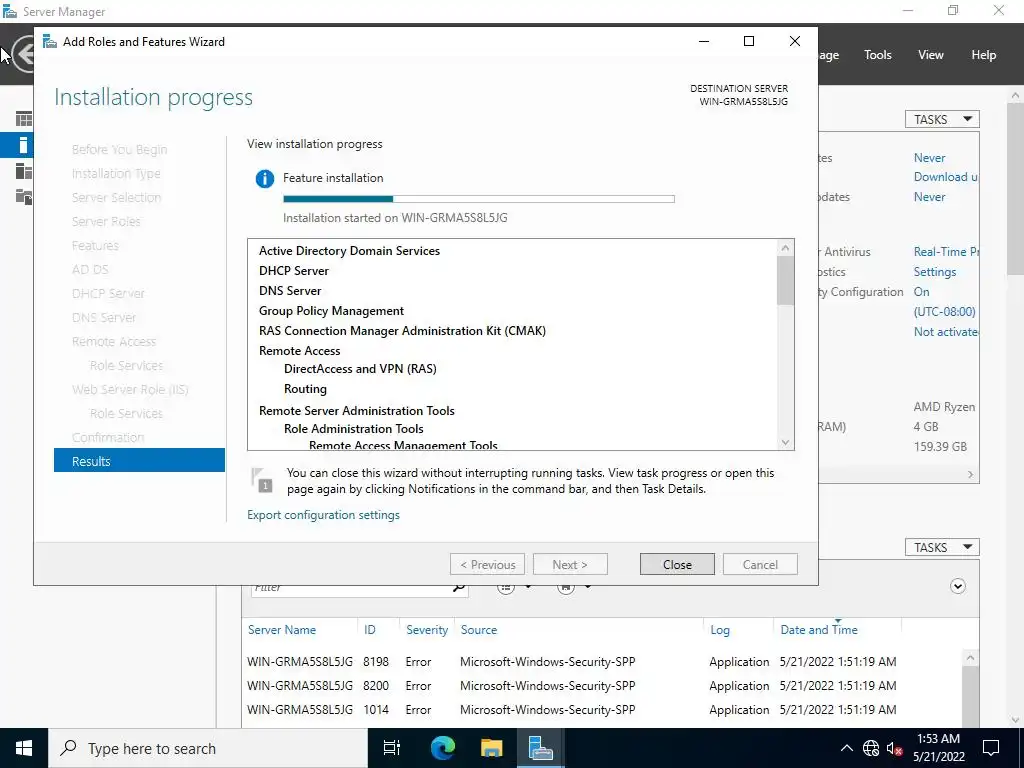Sort events by the Date and Time column
This screenshot has height=768, width=1024.
819,630
